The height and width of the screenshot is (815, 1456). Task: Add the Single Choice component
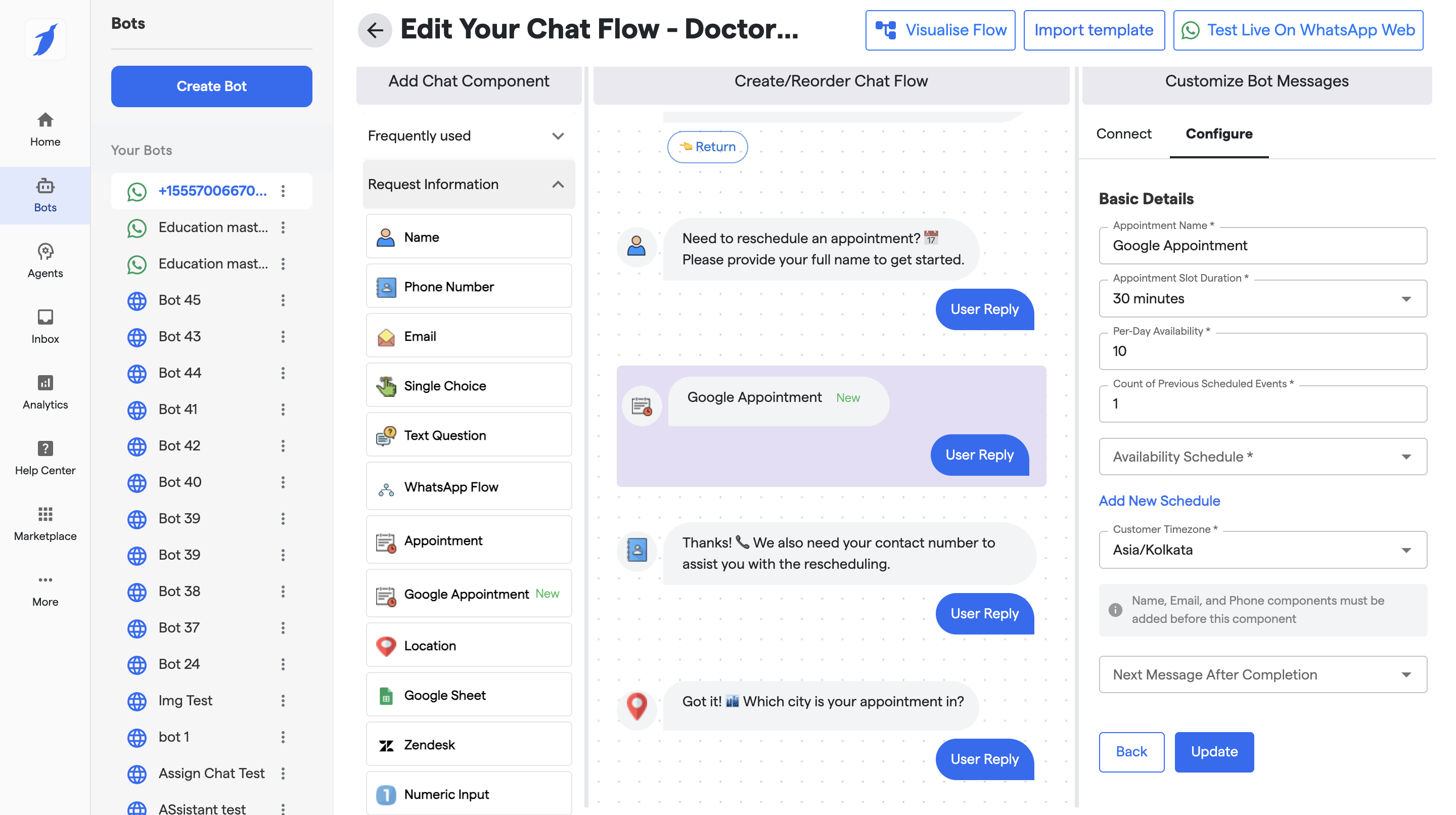(469, 385)
